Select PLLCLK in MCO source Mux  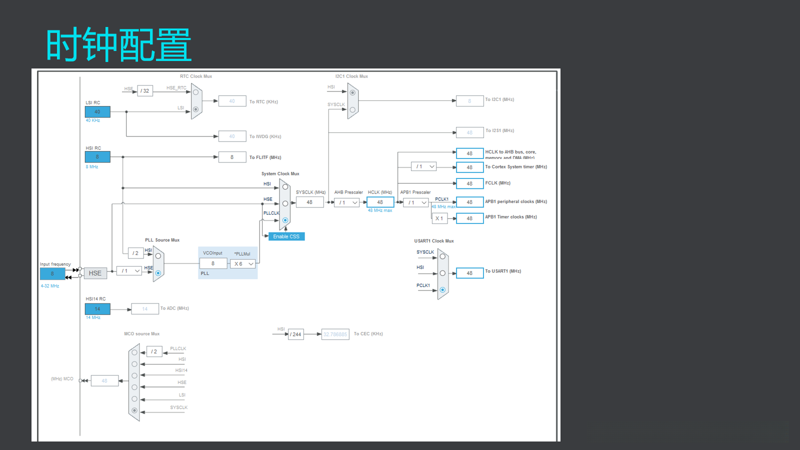click(x=134, y=352)
